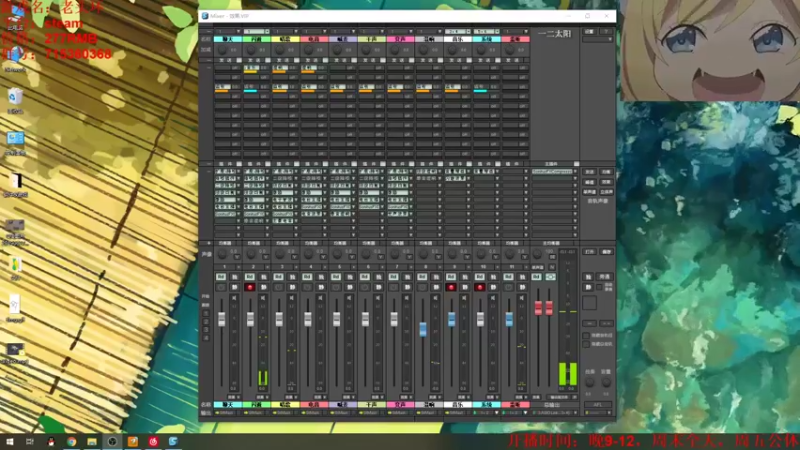Open the red NetEase Music taskbar icon

tap(153, 441)
